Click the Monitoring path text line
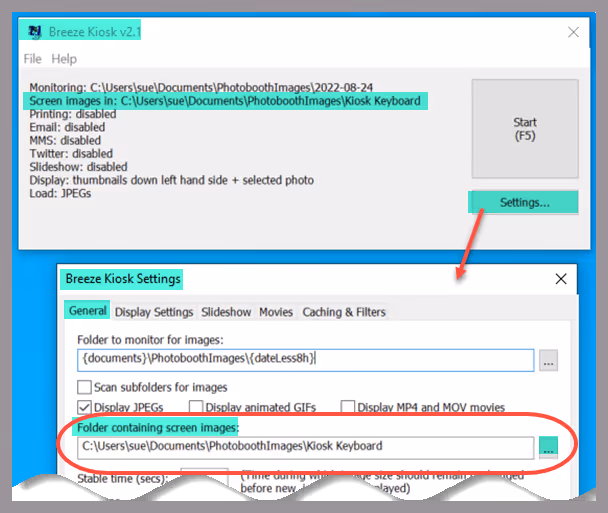This screenshot has height=513, width=608. tap(201, 88)
